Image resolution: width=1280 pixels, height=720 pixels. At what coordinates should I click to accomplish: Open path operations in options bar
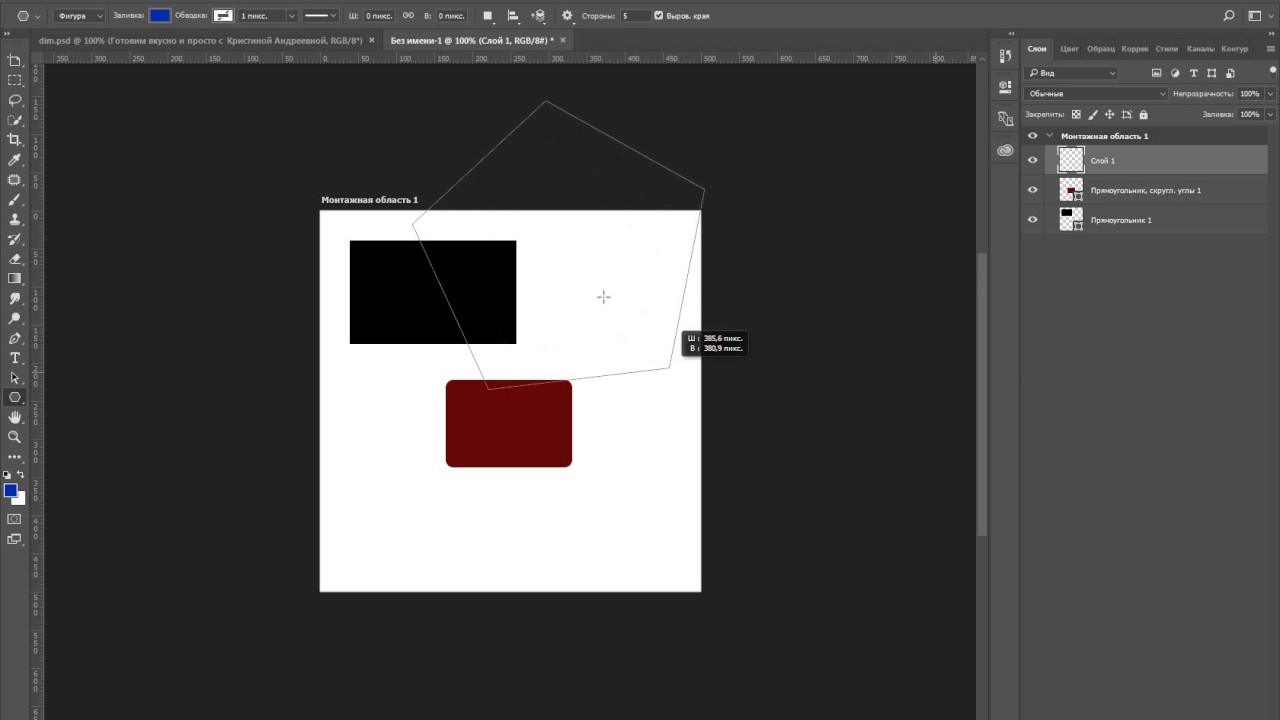(x=487, y=16)
